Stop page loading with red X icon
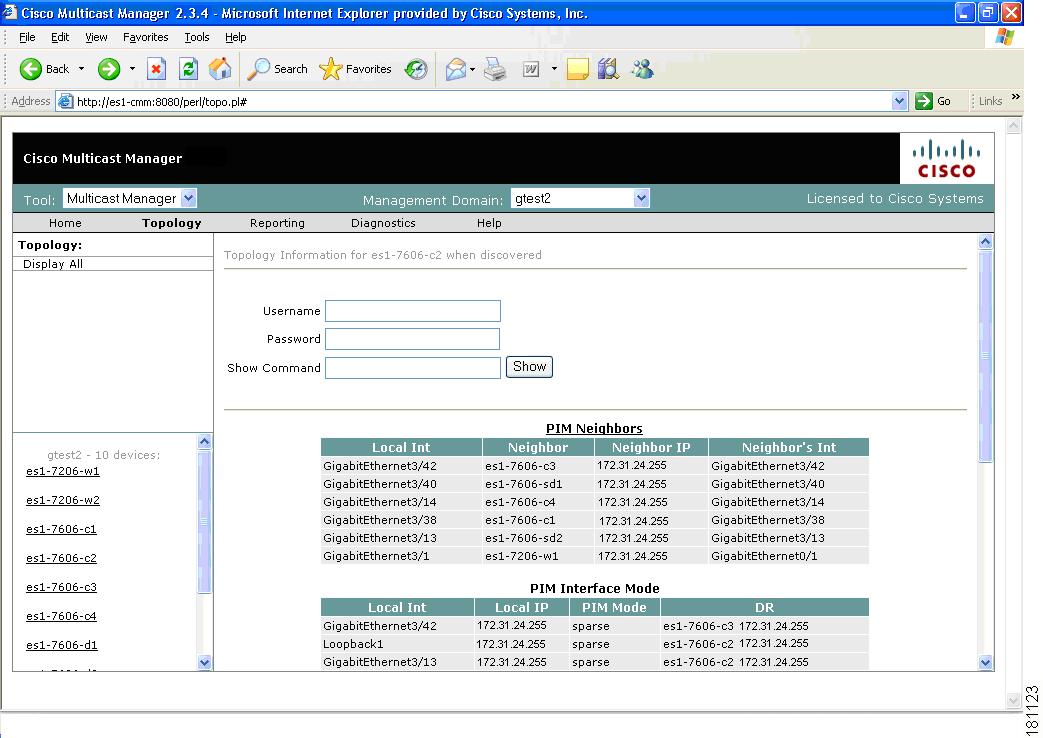1043x738 pixels. pos(156,69)
